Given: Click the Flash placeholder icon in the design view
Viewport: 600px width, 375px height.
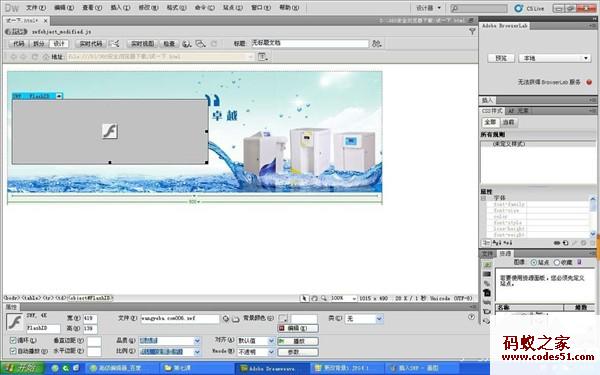Looking at the screenshot, I should pyautogui.click(x=110, y=132).
